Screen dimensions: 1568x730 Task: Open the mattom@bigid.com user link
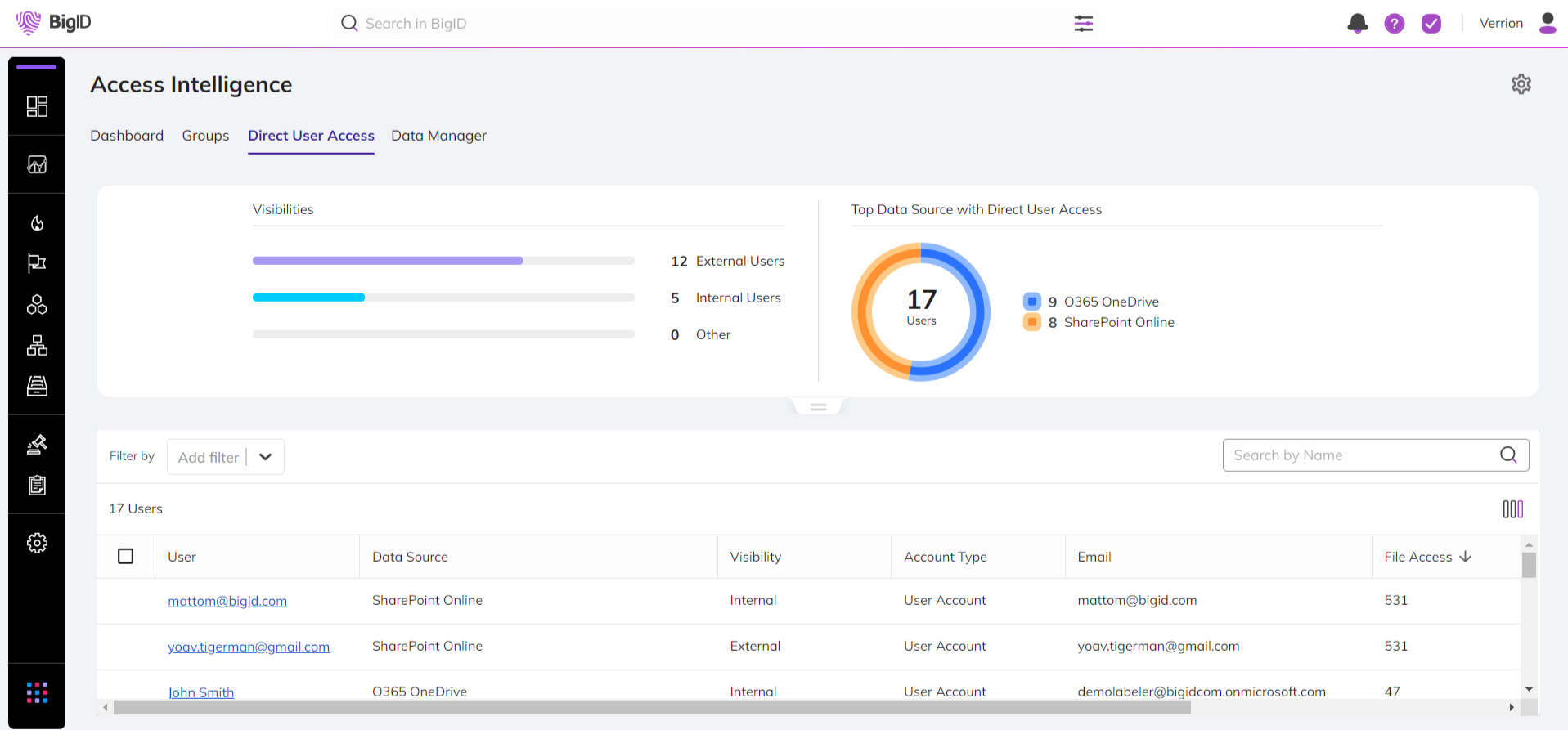coord(227,601)
